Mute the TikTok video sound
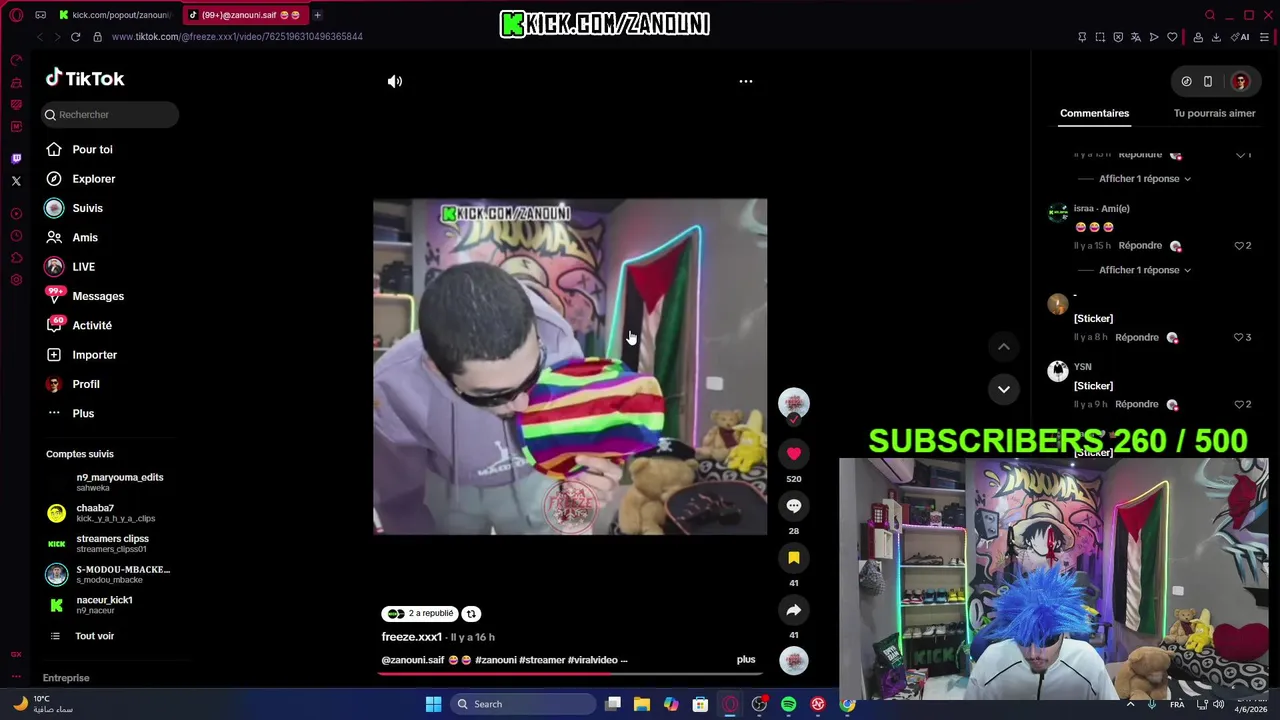The height and width of the screenshot is (720, 1280). pyautogui.click(x=395, y=81)
